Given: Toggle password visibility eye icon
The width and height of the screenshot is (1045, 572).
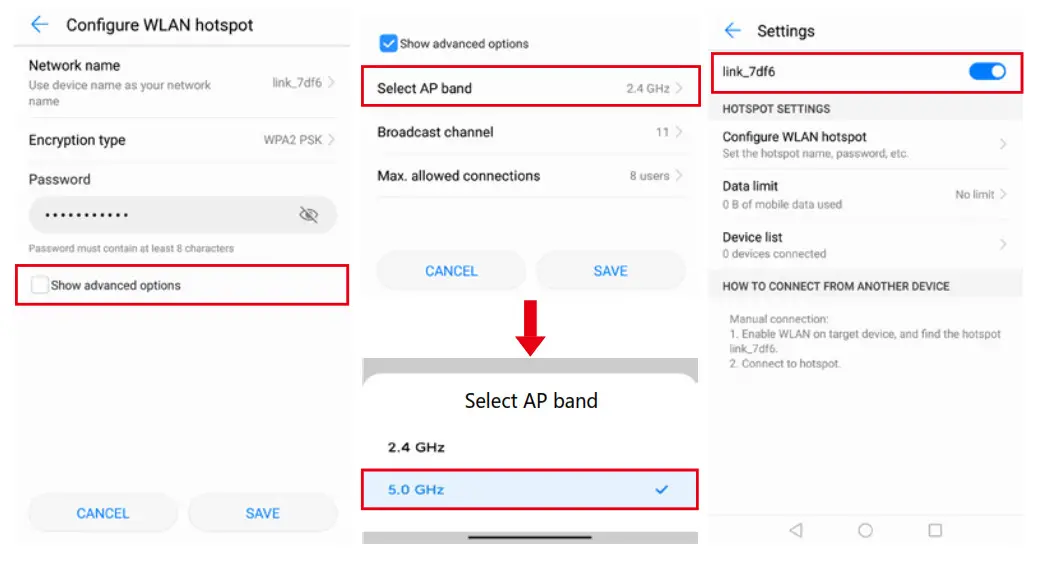Looking at the screenshot, I should [x=308, y=215].
